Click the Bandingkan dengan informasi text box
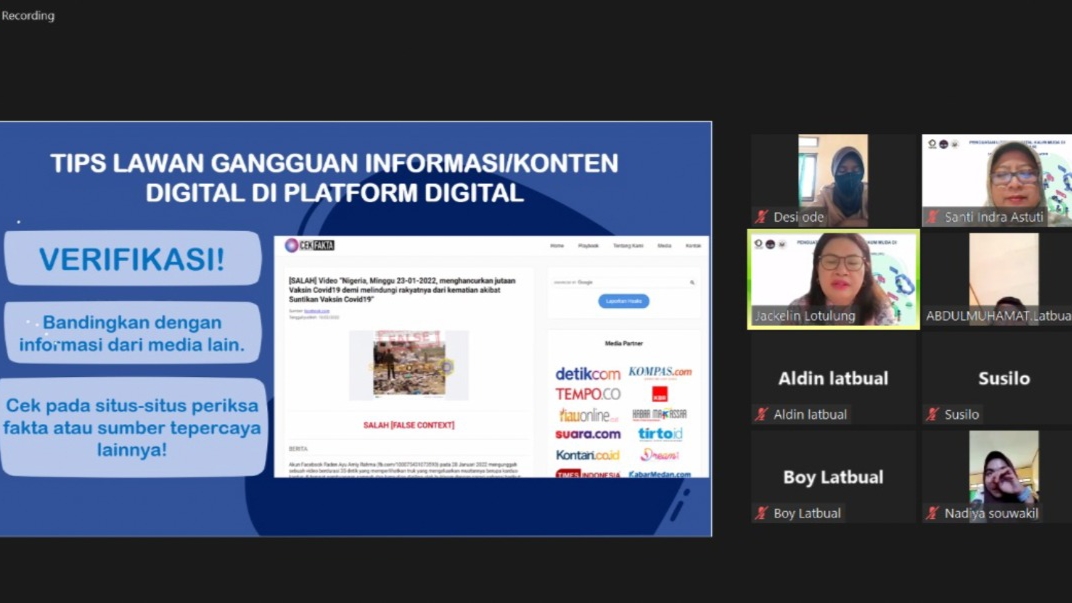This screenshot has height=603, width=1072. (132, 333)
